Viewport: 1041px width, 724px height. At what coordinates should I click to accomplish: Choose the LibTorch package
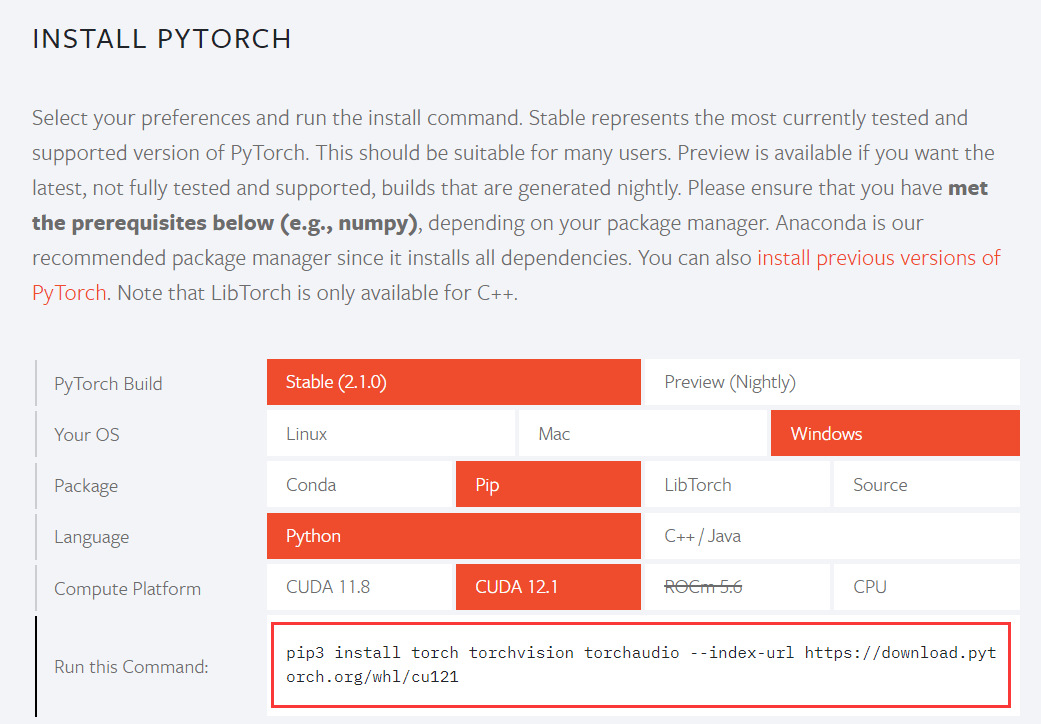737,484
